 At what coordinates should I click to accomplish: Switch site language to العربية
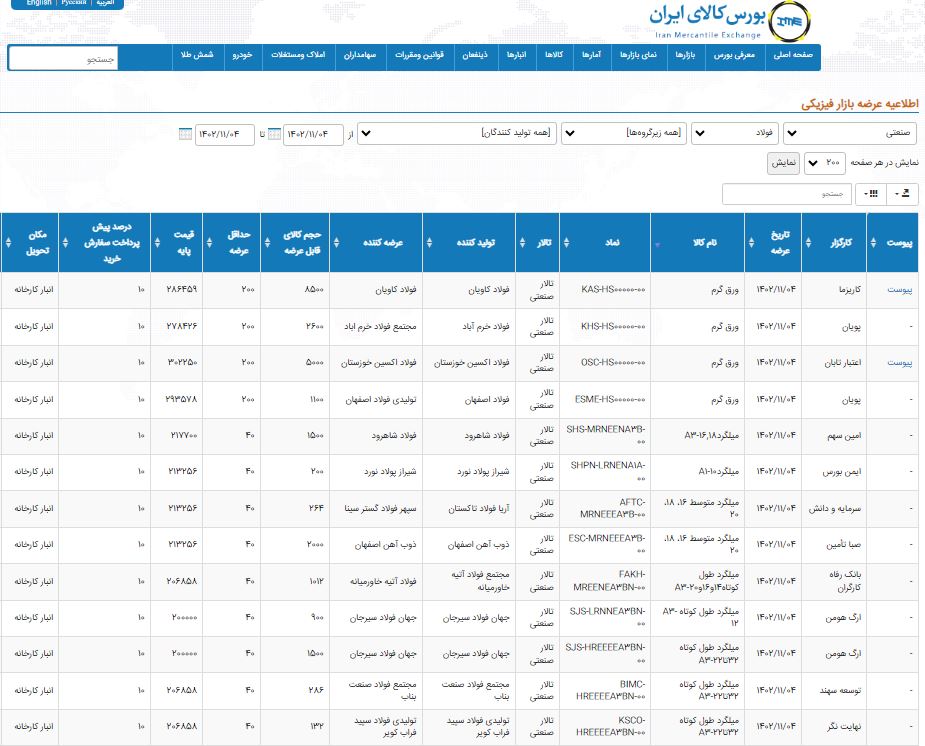[105, 3]
